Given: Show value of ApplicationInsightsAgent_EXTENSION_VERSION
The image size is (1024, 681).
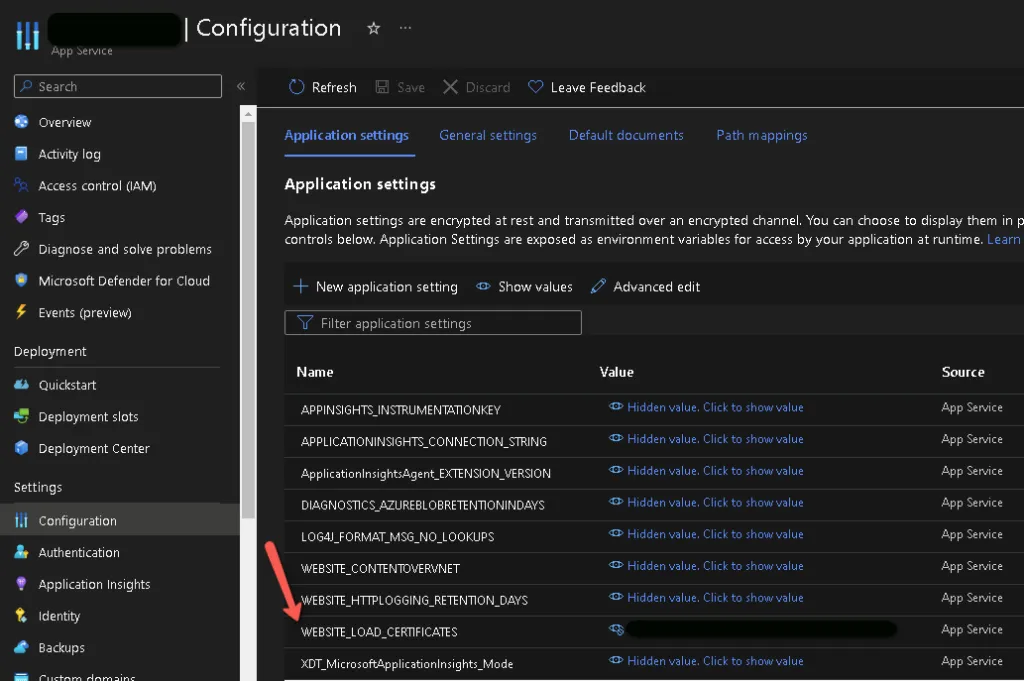Looking at the screenshot, I should (x=706, y=471).
